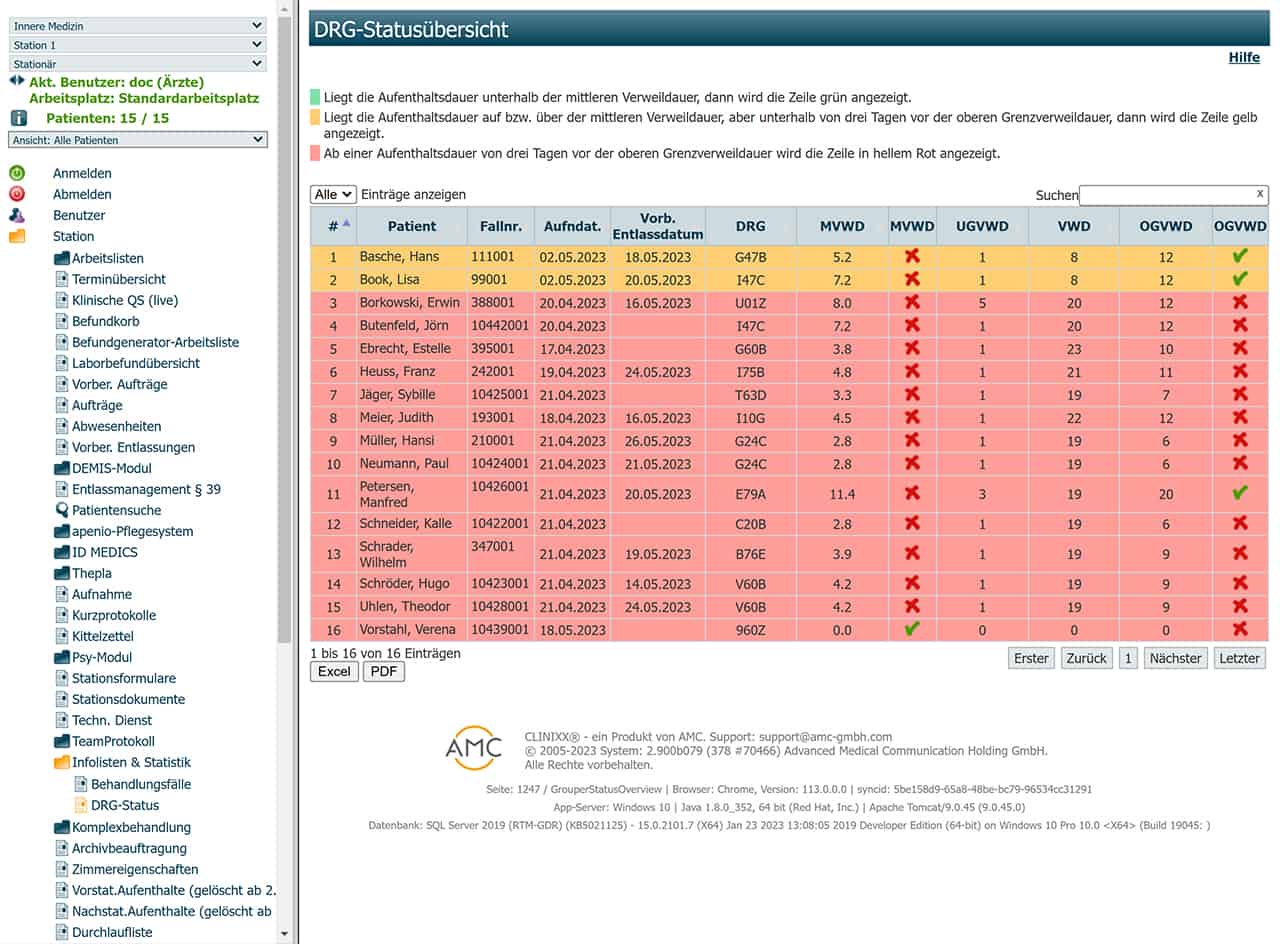Open Entlassmanagement § 39 menu entry
Screen dimensions: 1280x944
pos(146,489)
